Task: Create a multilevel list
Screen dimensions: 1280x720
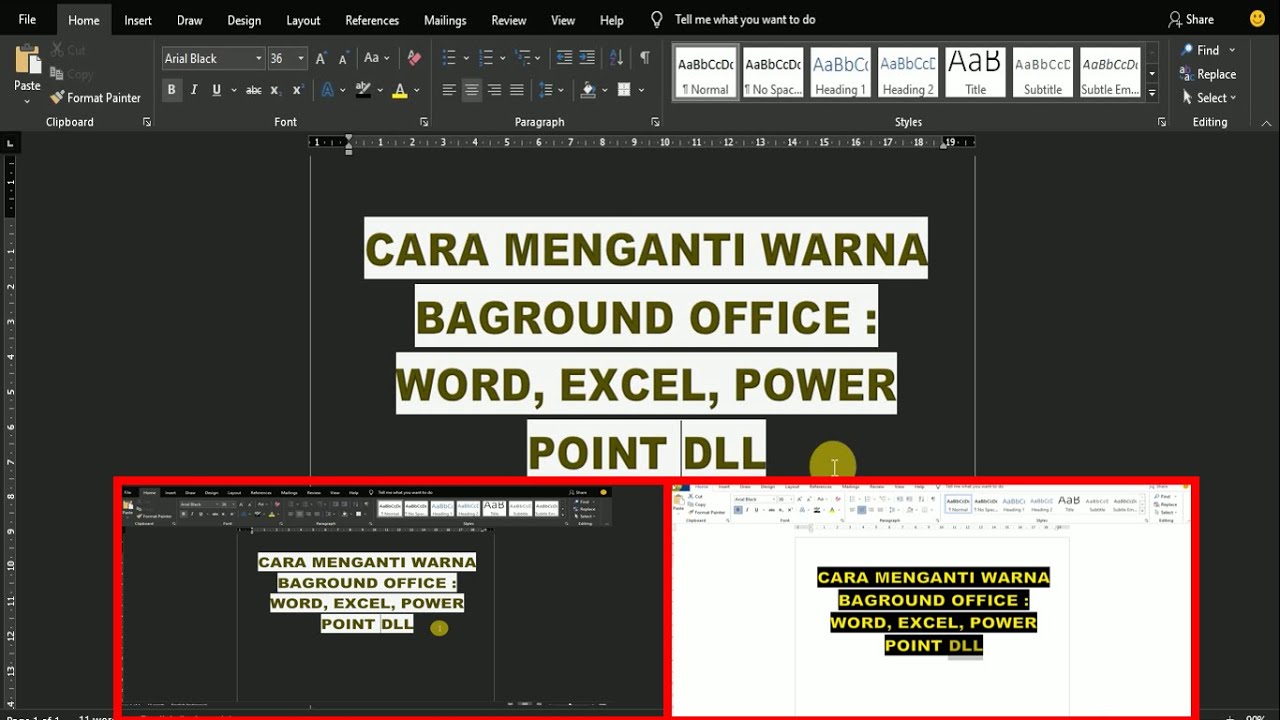Action: (523, 58)
